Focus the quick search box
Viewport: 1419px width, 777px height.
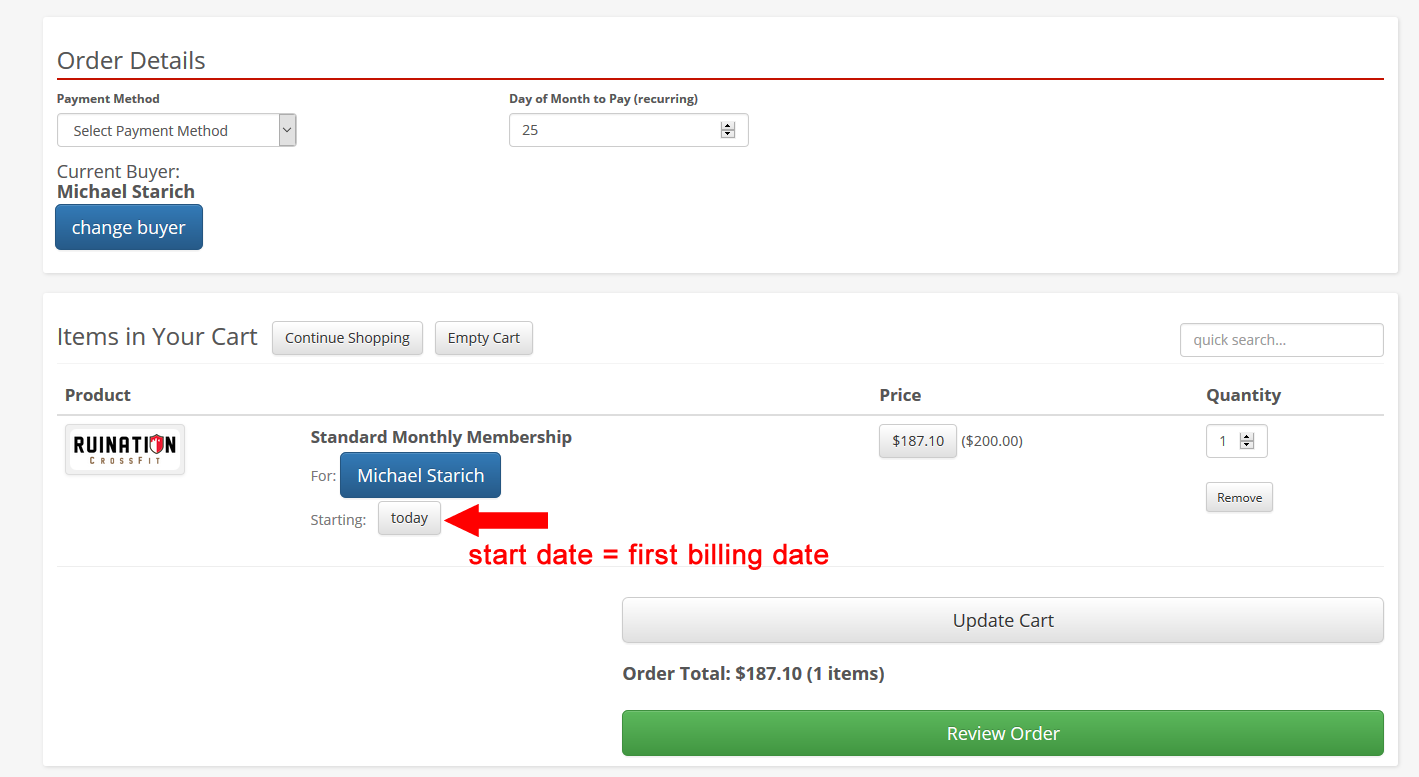(1281, 340)
